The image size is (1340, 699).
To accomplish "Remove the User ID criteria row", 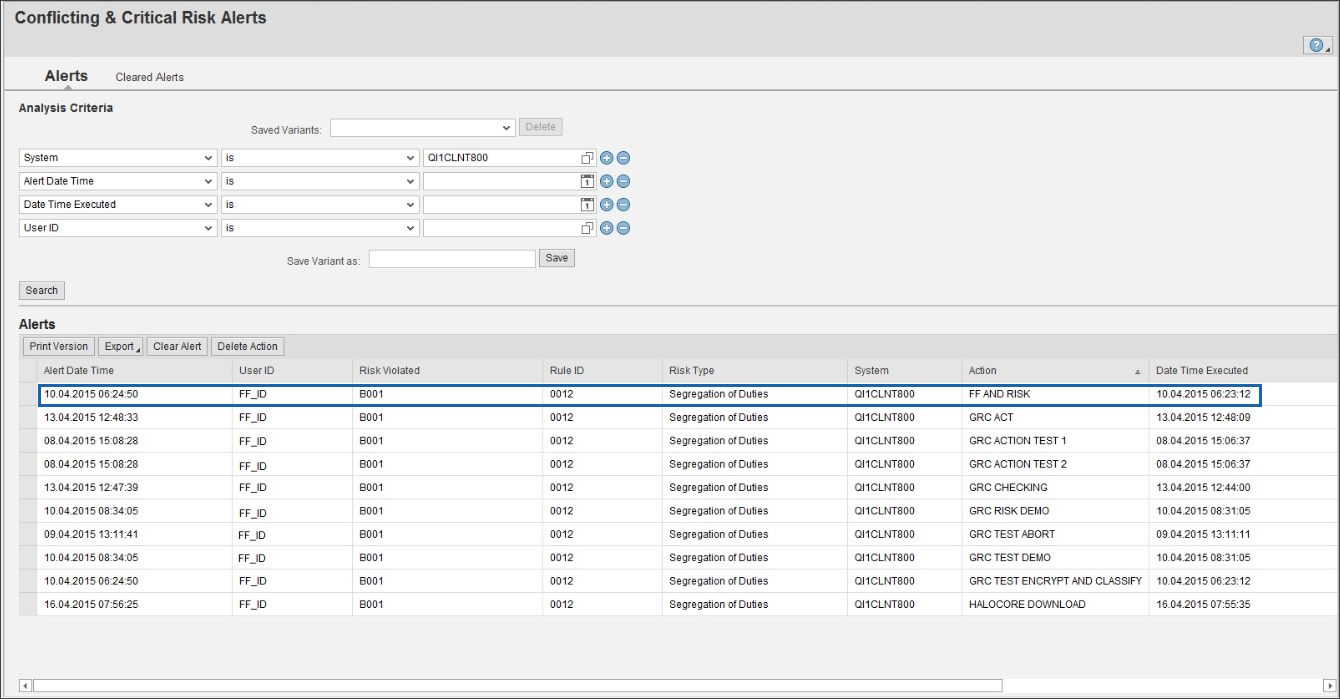I will click(x=623, y=228).
